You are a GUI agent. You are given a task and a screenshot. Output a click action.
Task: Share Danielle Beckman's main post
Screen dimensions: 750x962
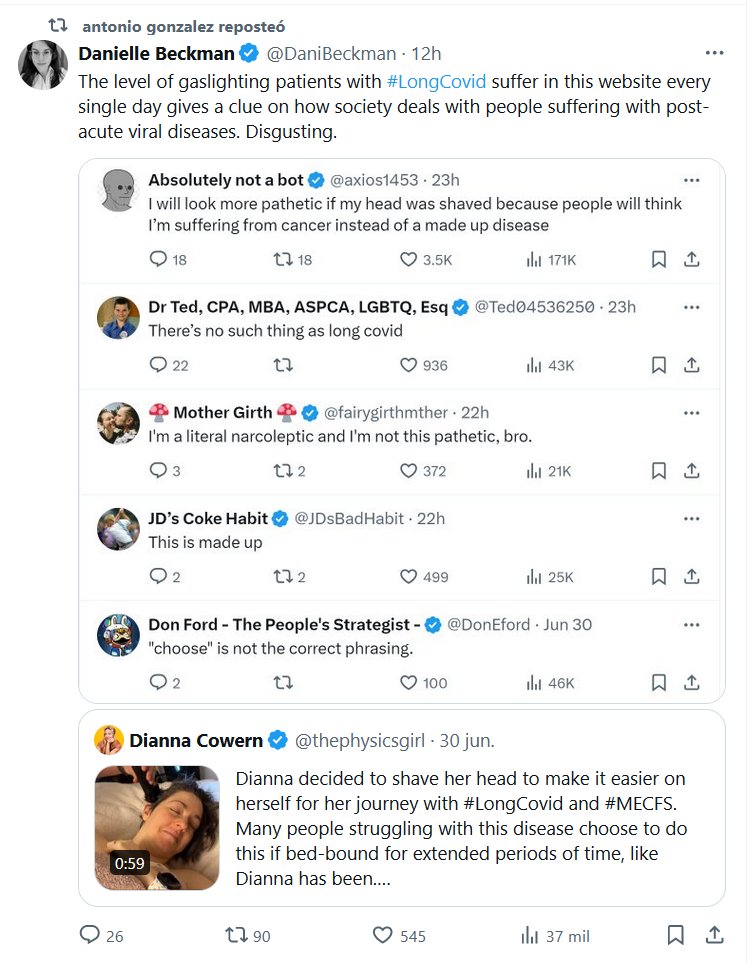coord(714,935)
